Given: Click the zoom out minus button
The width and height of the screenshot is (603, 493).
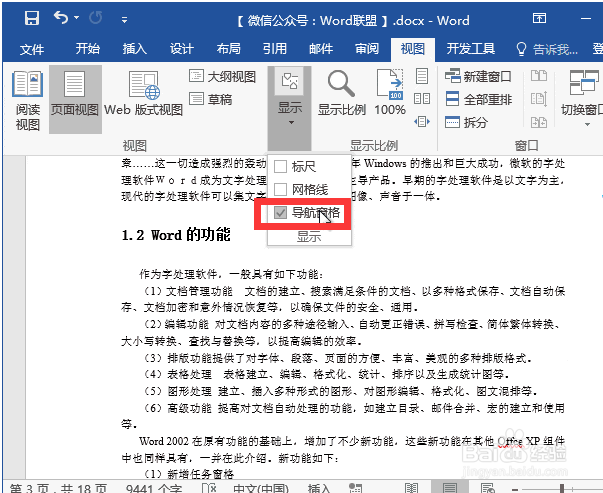Looking at the screenshot, I should [x=515, y=489].
